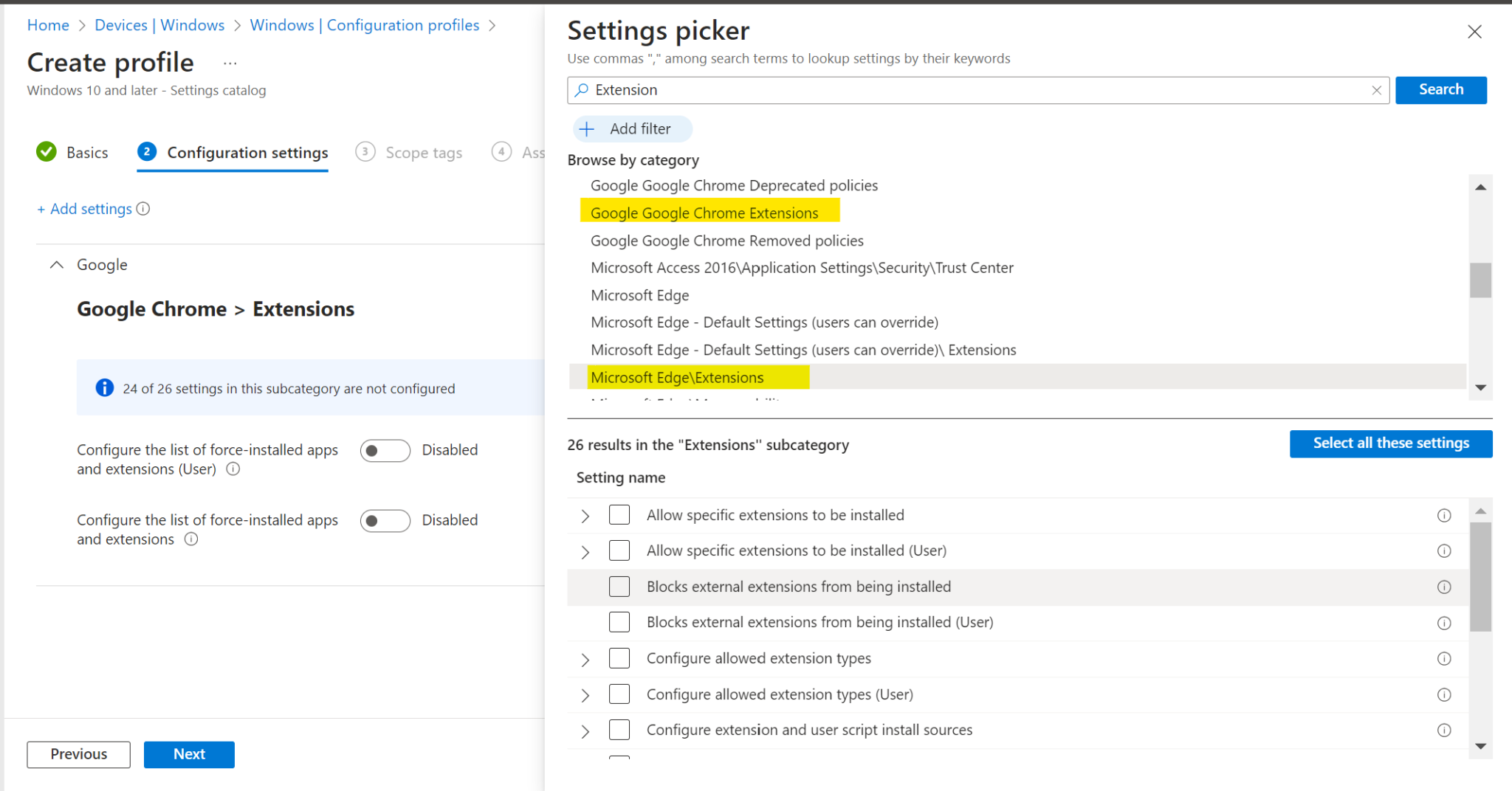The image size is (1512, 791).
Task: Click info icon next to Add settings
Action: (x=143, y=209)
